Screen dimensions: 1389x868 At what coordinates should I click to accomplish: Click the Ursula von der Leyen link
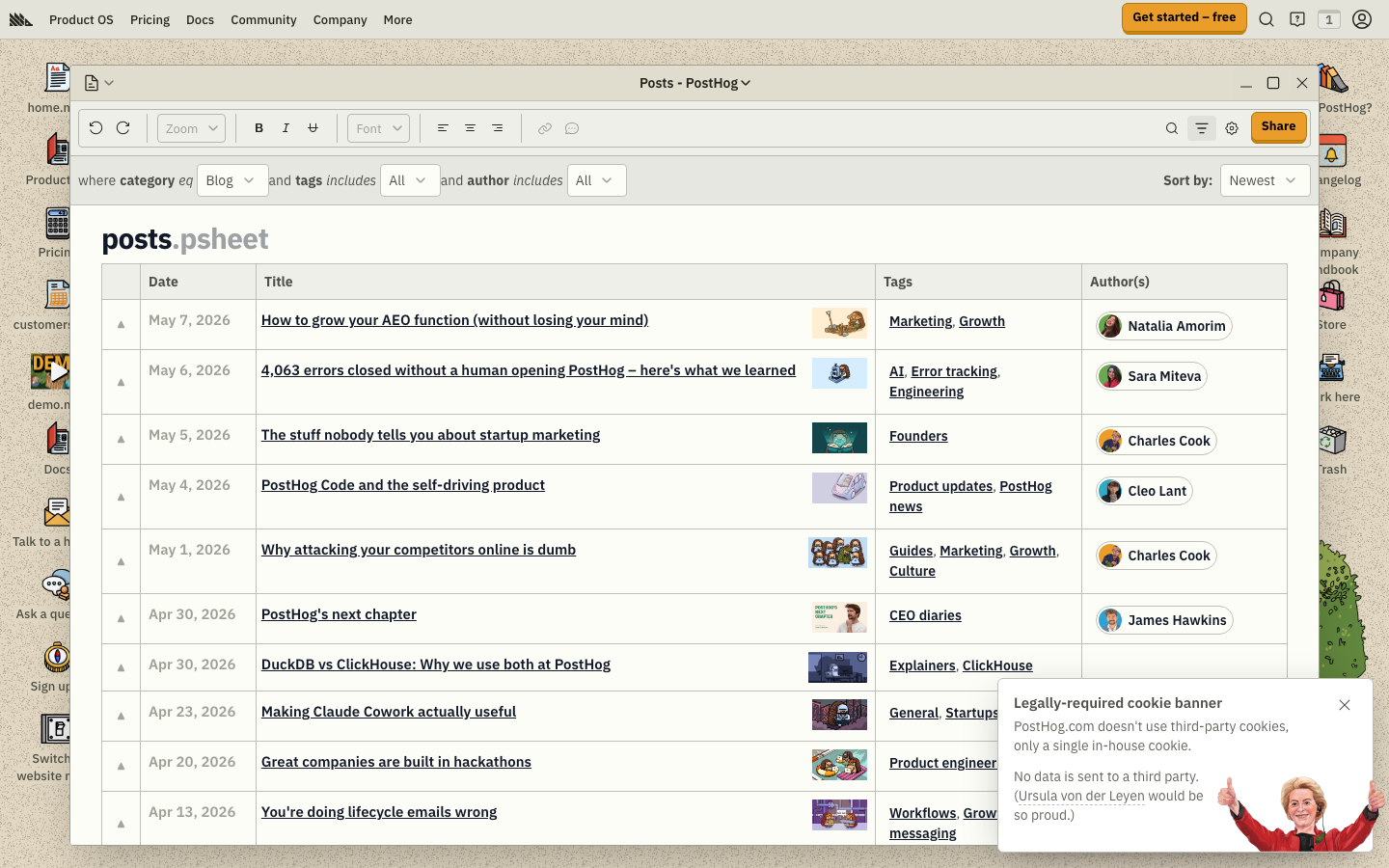point(1081,796)
